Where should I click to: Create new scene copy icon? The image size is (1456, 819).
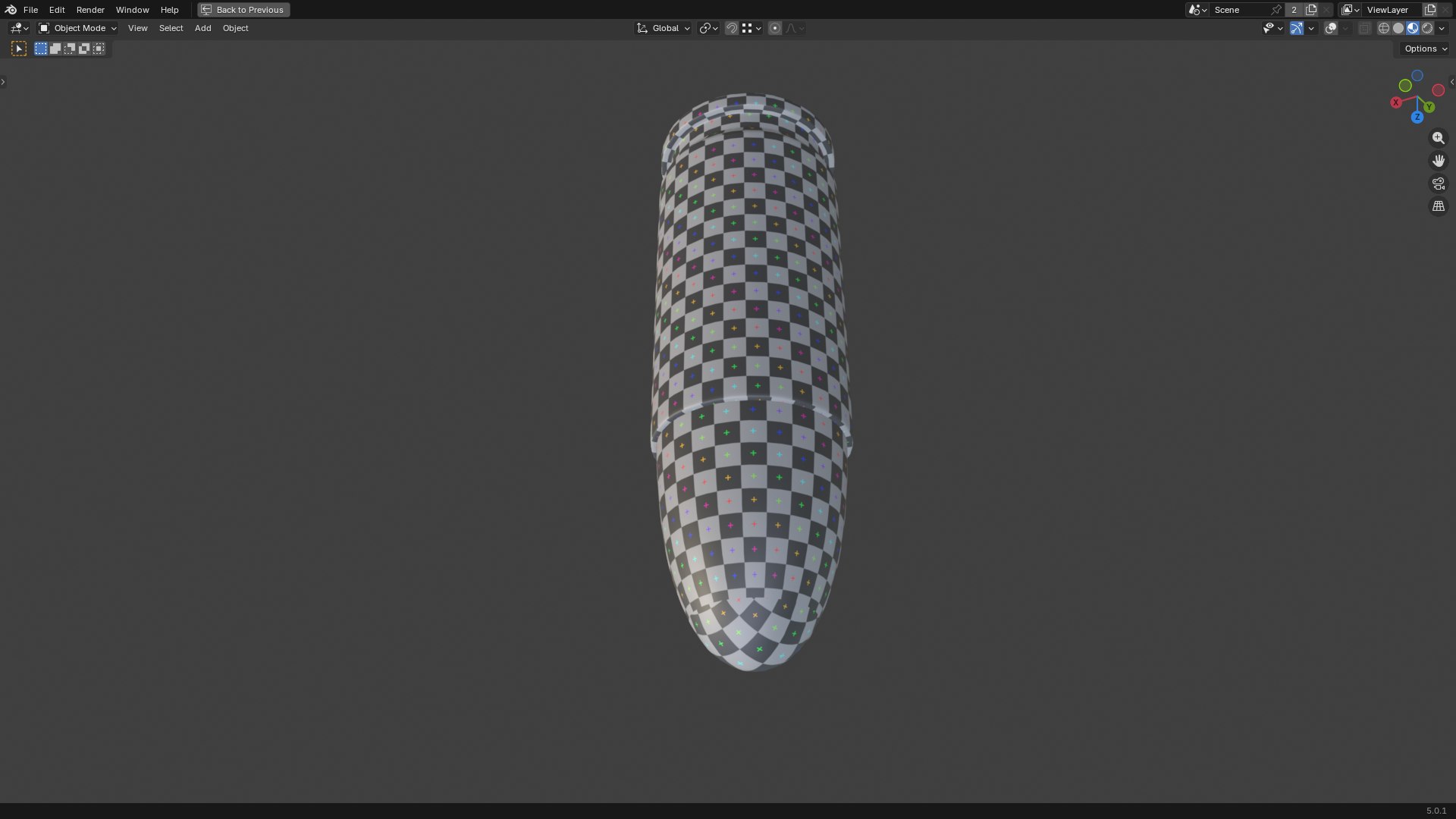pos(1311,10)
